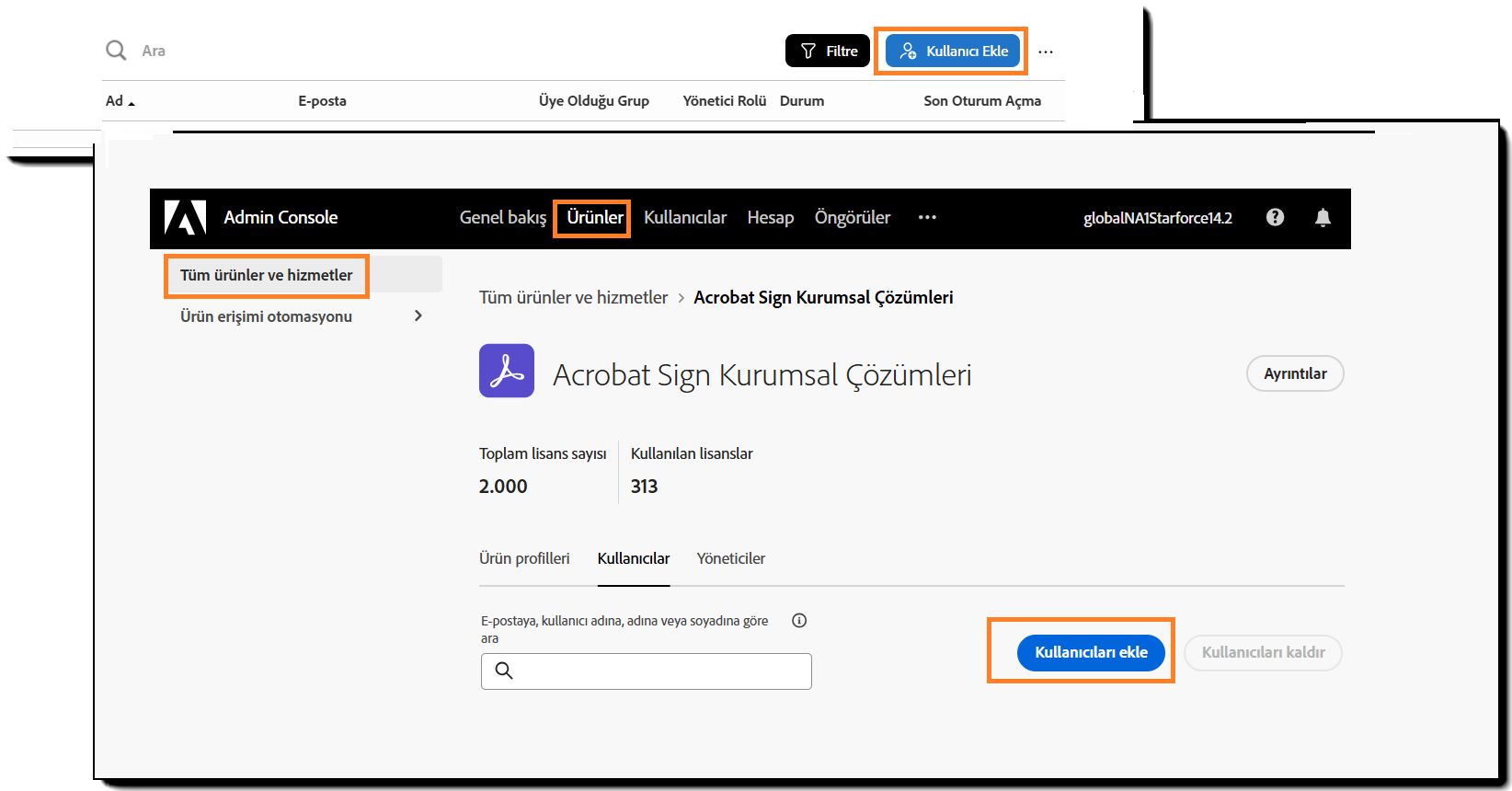Click the Filtre button

click(828, 51)
